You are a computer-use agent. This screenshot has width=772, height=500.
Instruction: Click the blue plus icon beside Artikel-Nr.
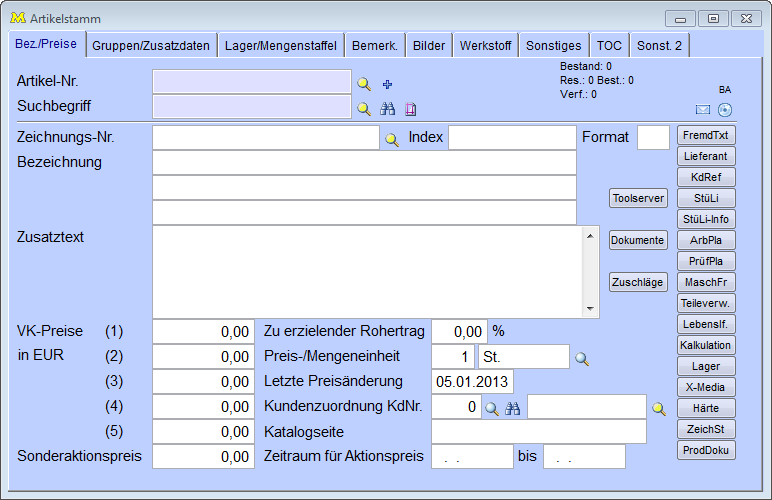click(388, 85)
